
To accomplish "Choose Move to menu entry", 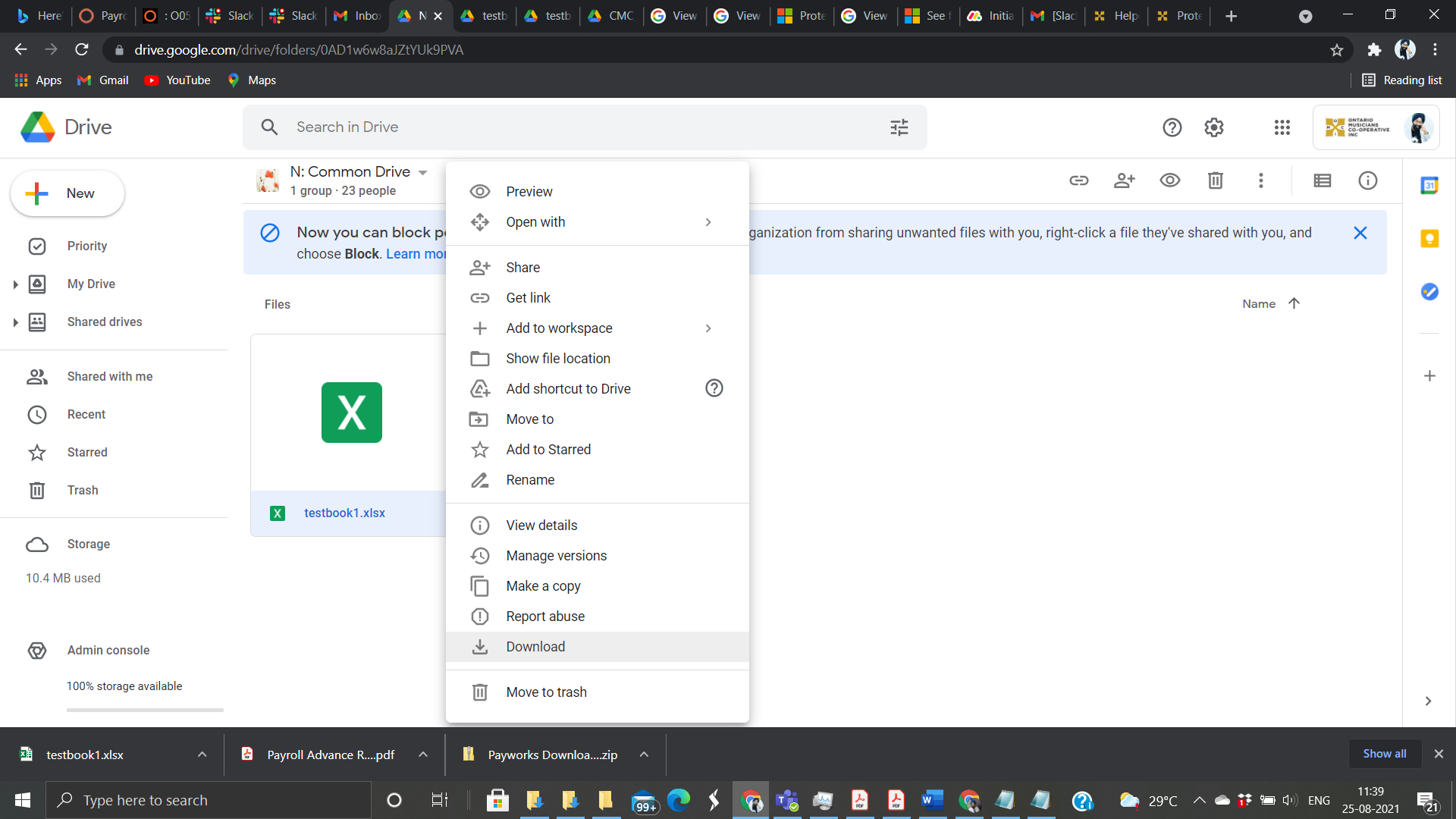I will [x=598, y=419].
